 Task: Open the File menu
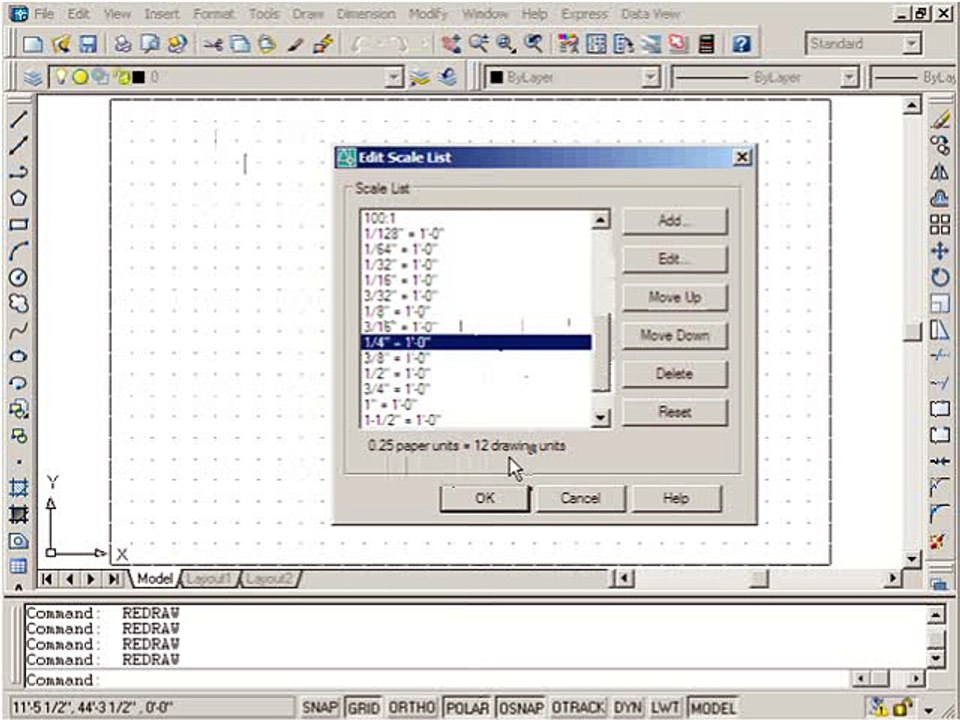click(43, 13)
